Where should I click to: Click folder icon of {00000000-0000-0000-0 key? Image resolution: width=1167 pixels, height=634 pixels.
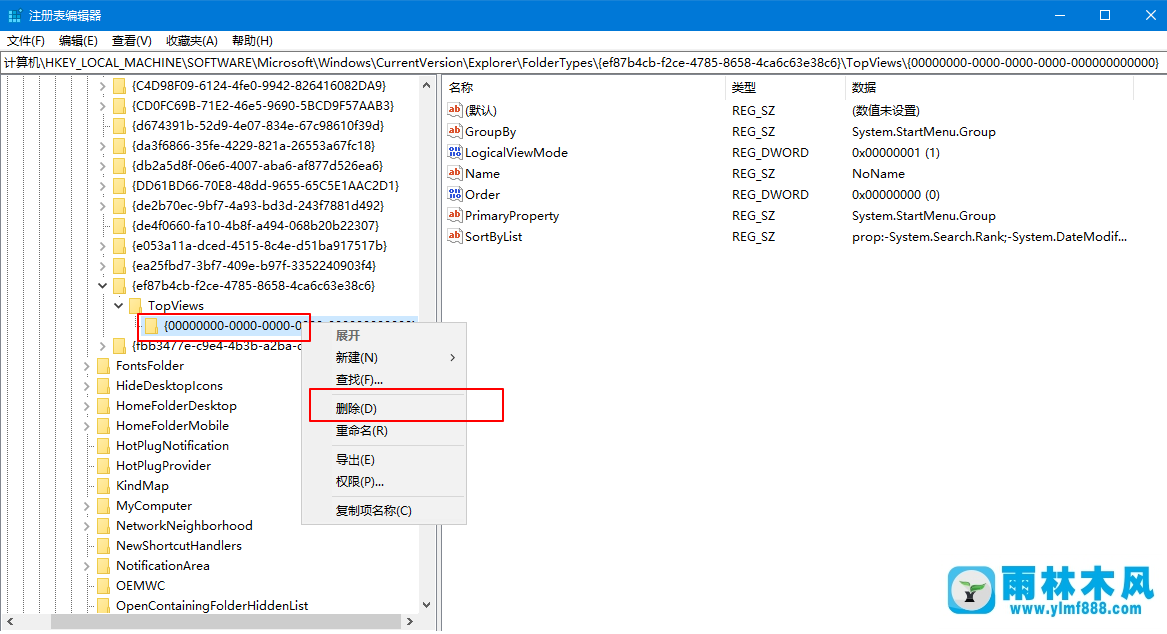click(x=151, y=326)
